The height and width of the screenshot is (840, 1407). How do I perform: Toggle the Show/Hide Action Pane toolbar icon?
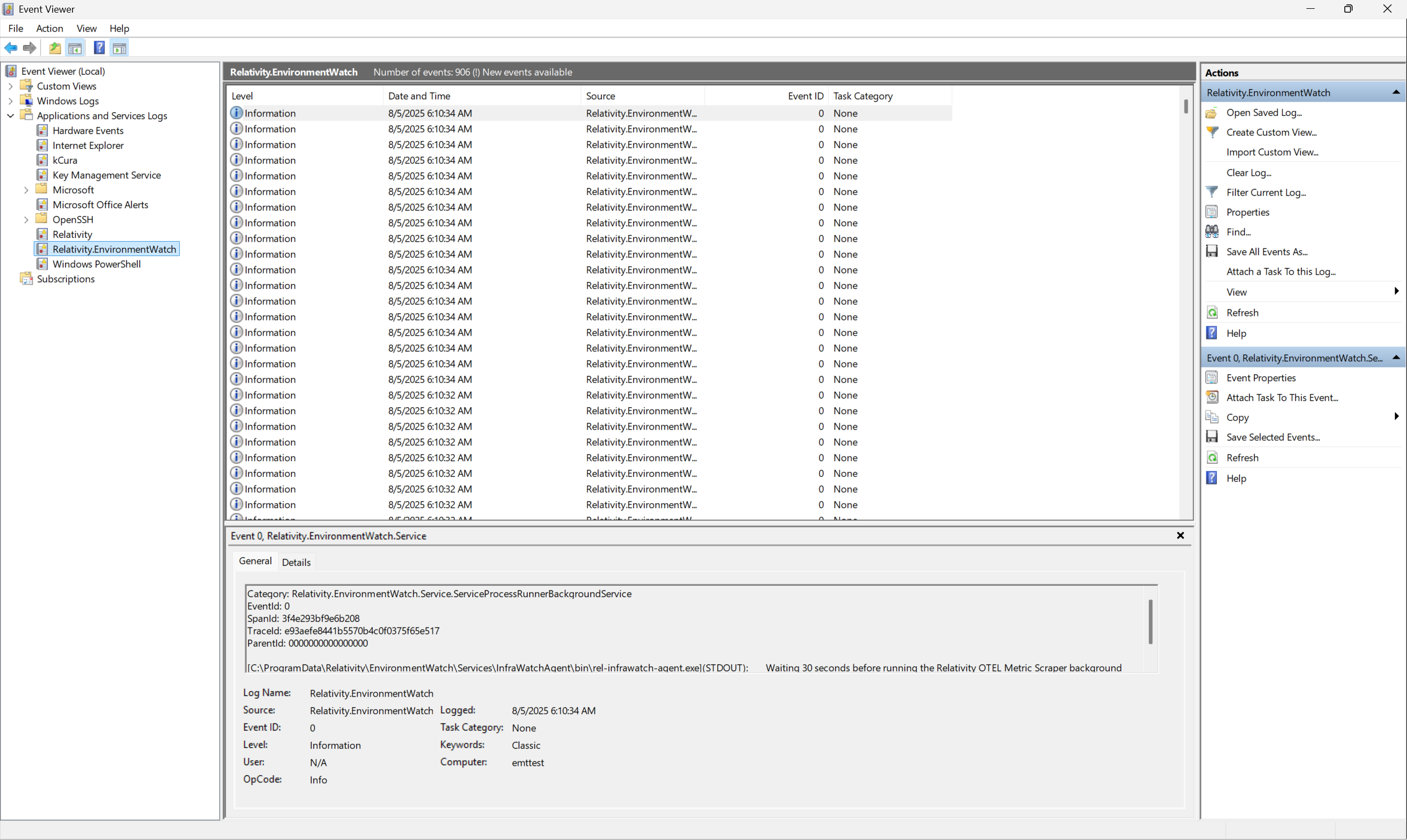(119, 48)
